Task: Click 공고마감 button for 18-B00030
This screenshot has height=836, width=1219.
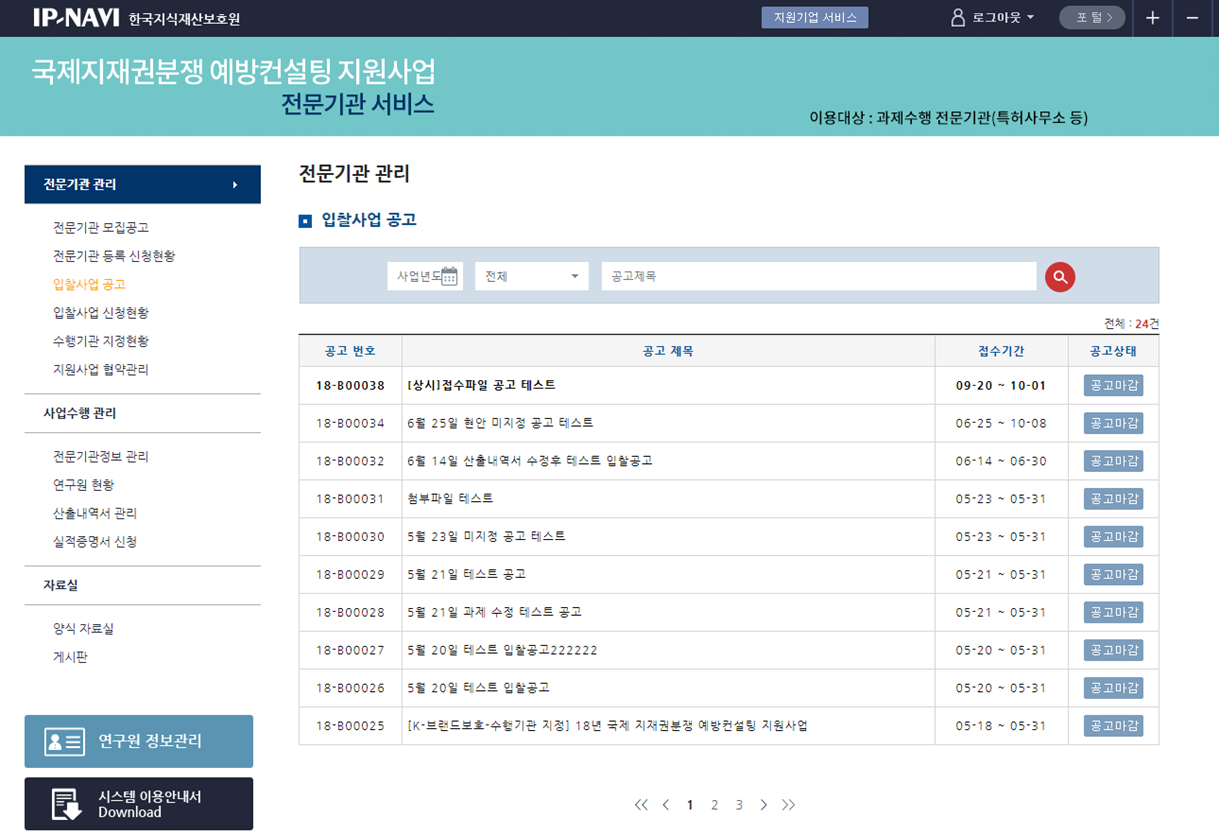Action: coord(1113,537)
